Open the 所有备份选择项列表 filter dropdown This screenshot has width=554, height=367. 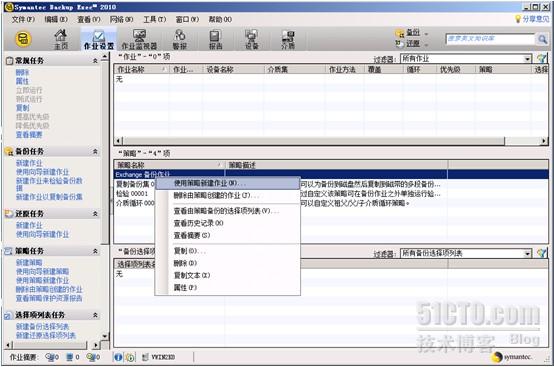click(x=527, y=253)
